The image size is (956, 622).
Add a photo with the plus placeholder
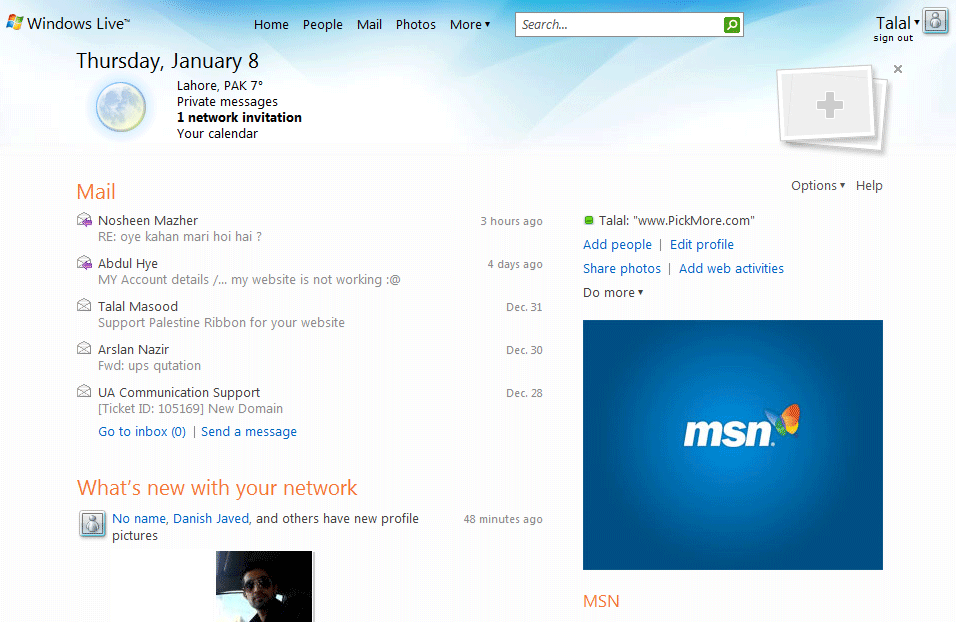click(830, 105)
